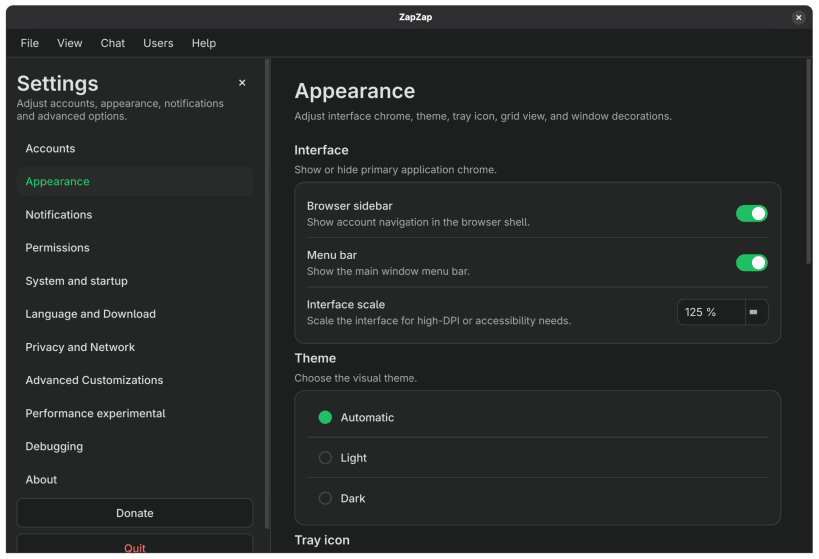The width and height of the screenshot is (819, 559).
Task: Click the Theme section heading
Action: (x=315, y=358)
